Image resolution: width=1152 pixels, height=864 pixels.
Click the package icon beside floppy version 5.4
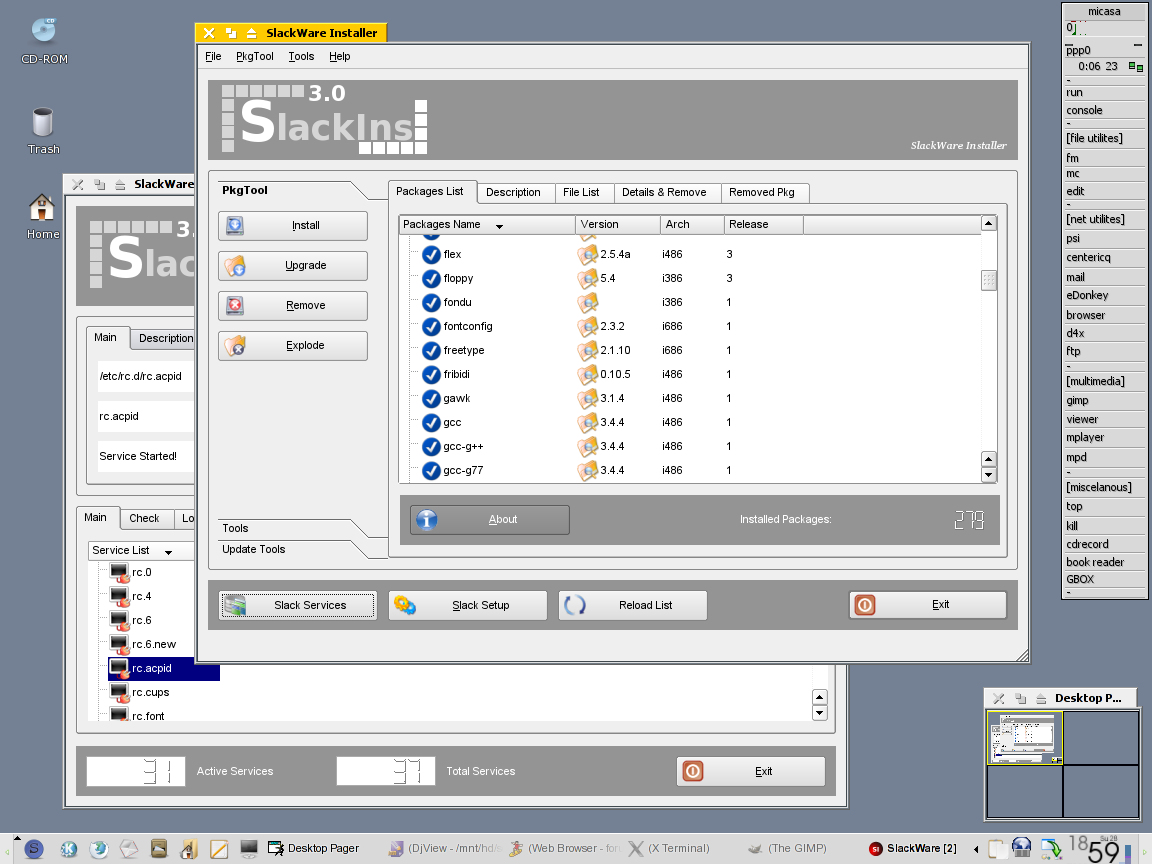tap(587, 278)
